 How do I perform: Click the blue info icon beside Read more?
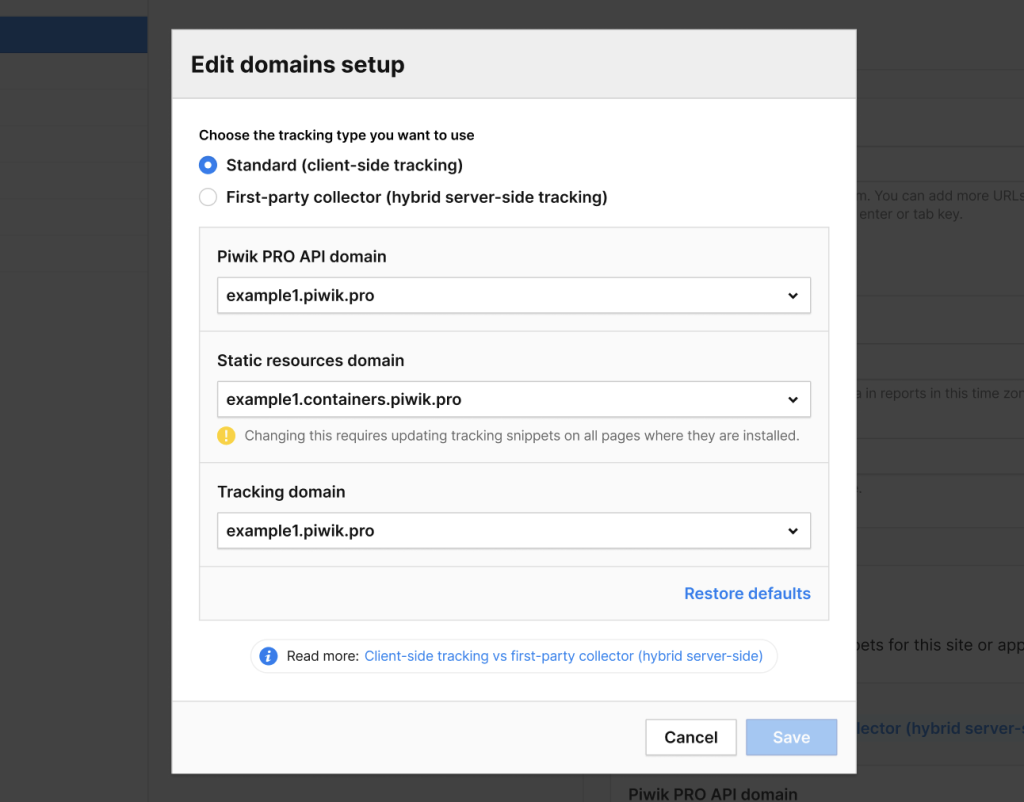268,656
